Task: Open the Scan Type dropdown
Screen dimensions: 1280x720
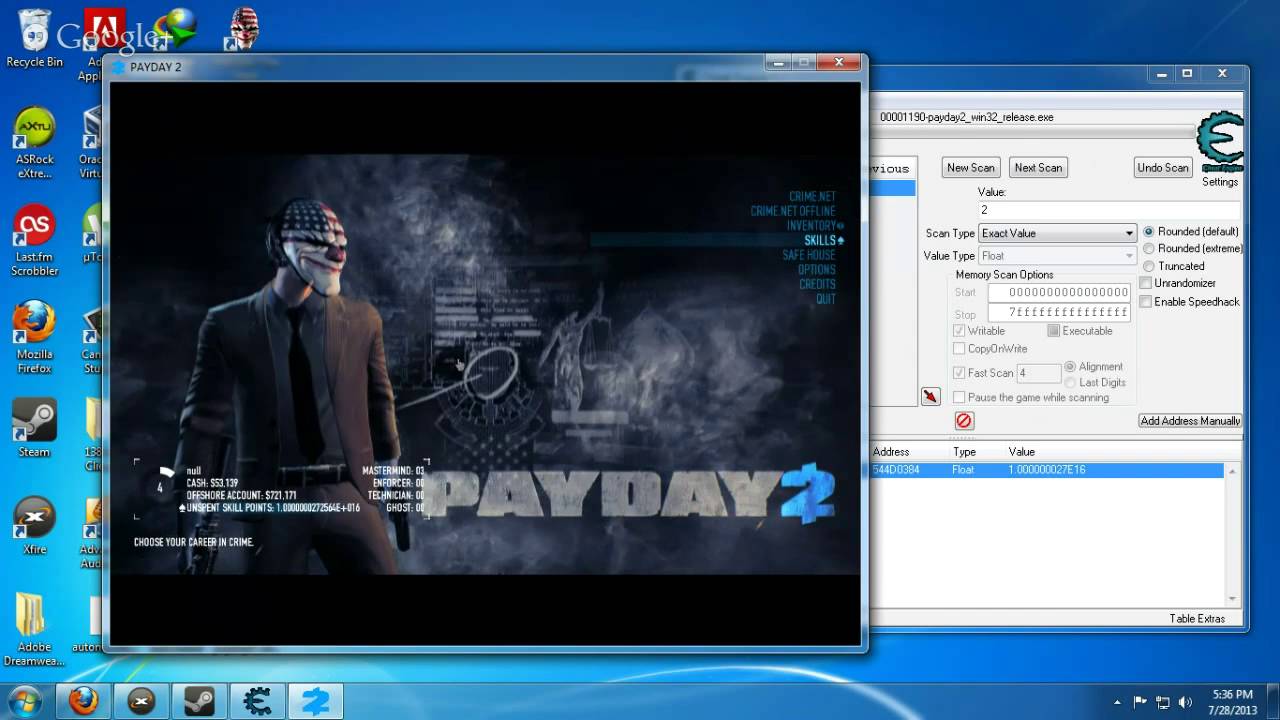Action: click(1057, 233)
